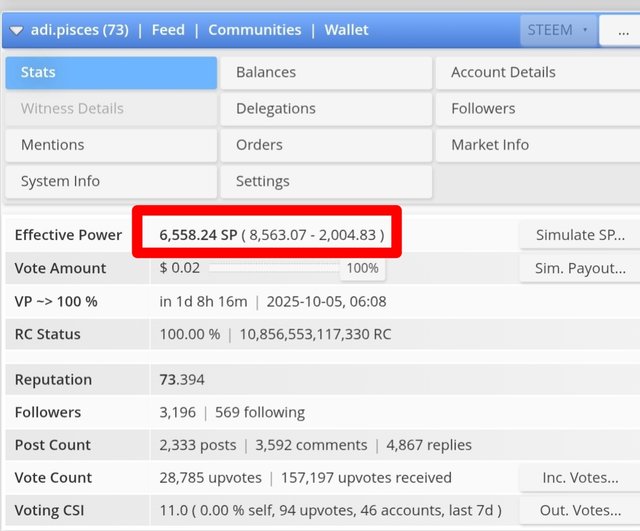This screenshot has width=640, height=531.
Task: Click the 100.00 % RC status value
Action: click(x=190, y=334)
